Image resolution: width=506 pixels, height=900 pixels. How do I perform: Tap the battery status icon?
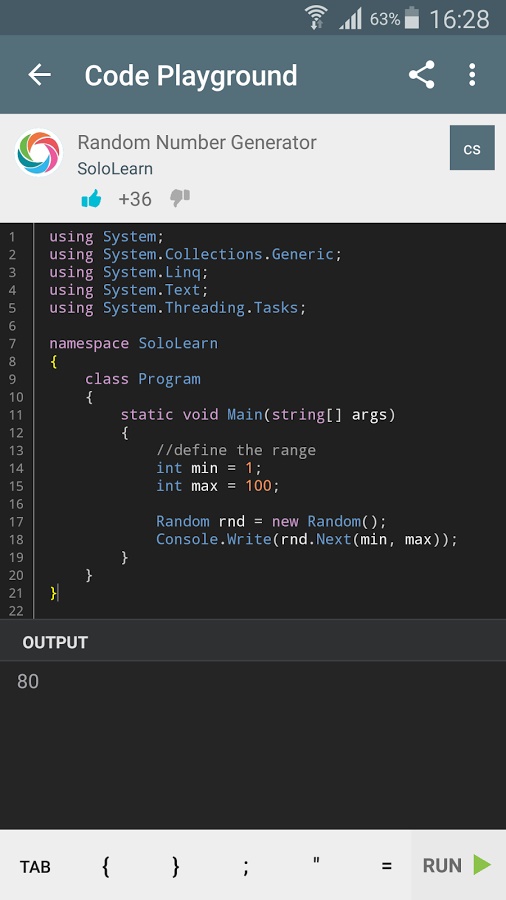pyautogui.click(x=412, y=18)
